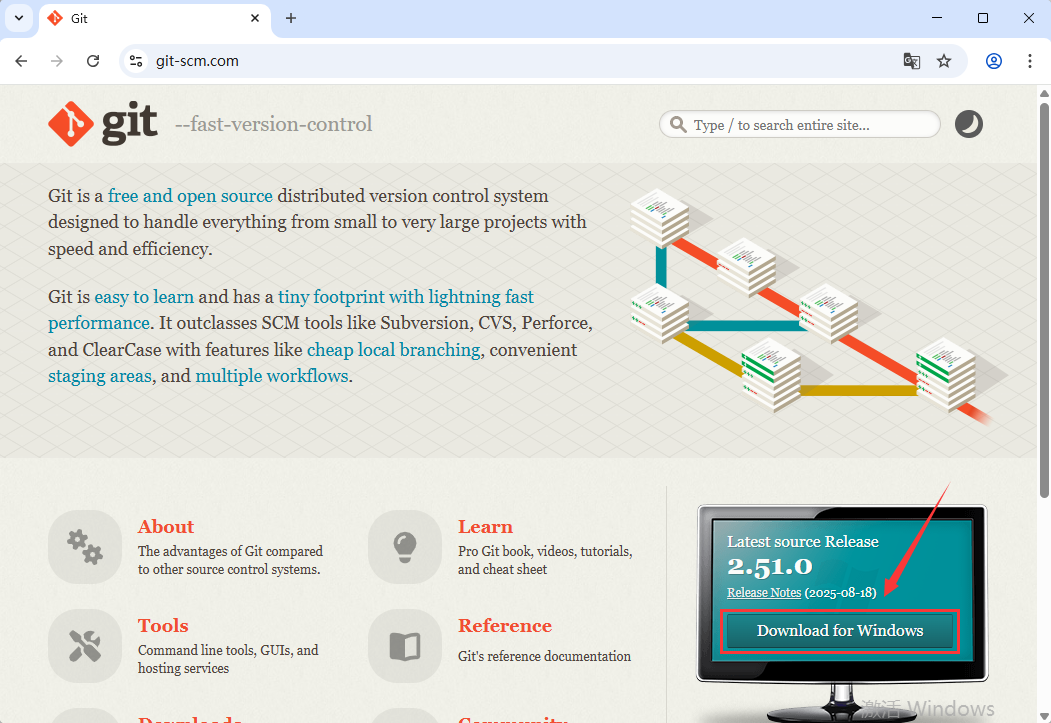Select the Git browser tab
The height and width of the screenshot is (723, 1051).
point(150,19)
